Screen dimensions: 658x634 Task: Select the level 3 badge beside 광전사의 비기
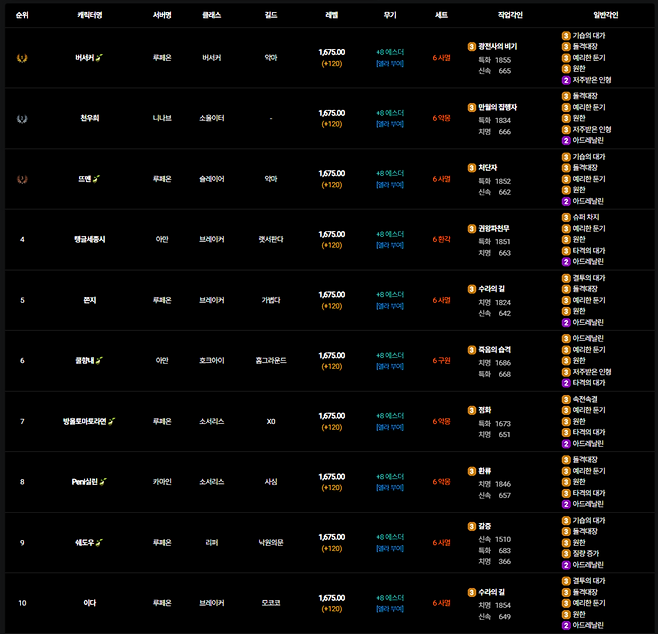click(x=472, y=46)
